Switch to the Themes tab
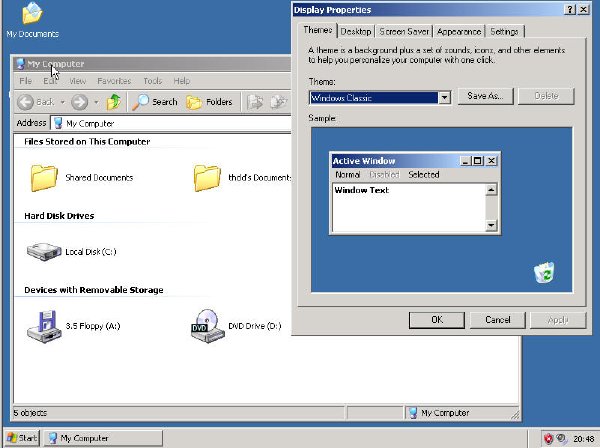 [x=318, y=30]
